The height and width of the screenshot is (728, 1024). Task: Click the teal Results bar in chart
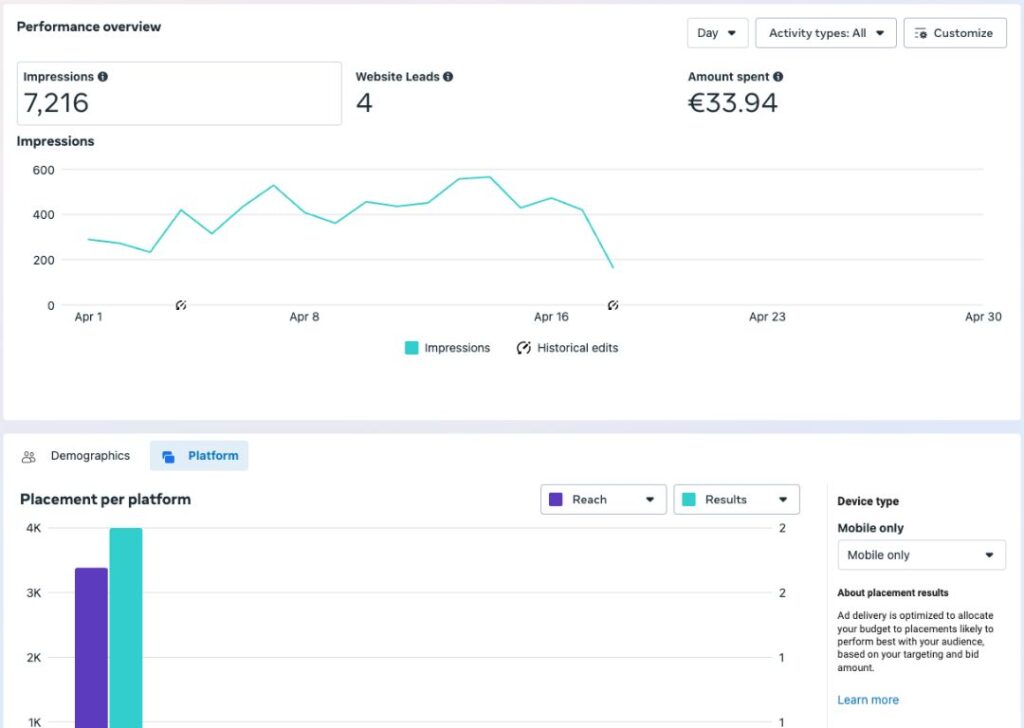coord(126,628)
